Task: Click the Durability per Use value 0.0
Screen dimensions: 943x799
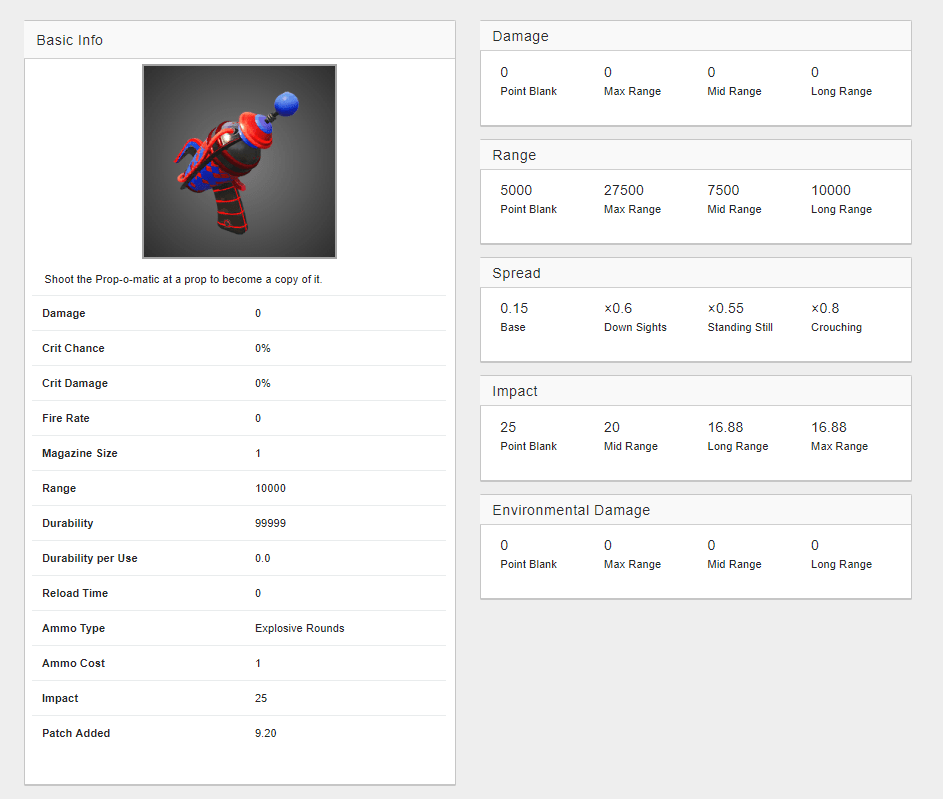Action: point(262,558)
